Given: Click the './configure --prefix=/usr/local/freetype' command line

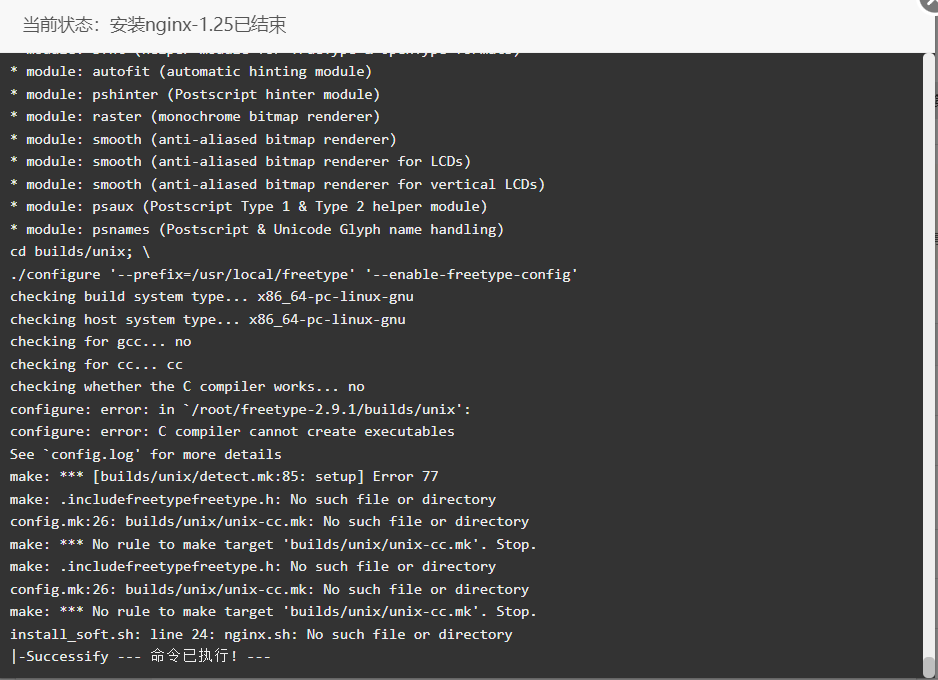Looking at the screenshot, I should pyautogui.click(x=294, y=275).
